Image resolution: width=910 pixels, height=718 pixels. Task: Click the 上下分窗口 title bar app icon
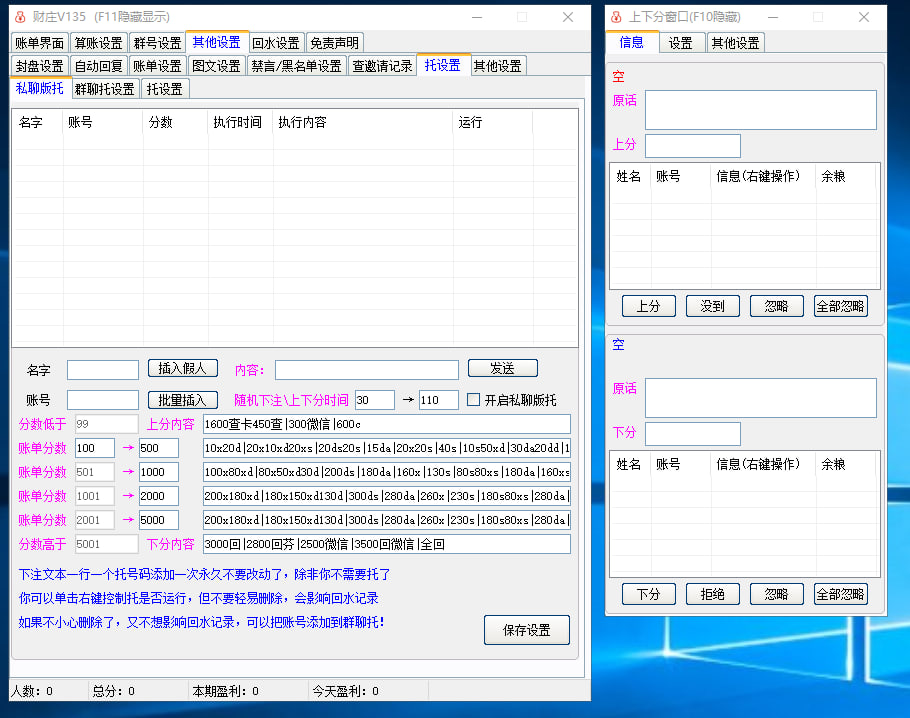[x=615, y=17]
